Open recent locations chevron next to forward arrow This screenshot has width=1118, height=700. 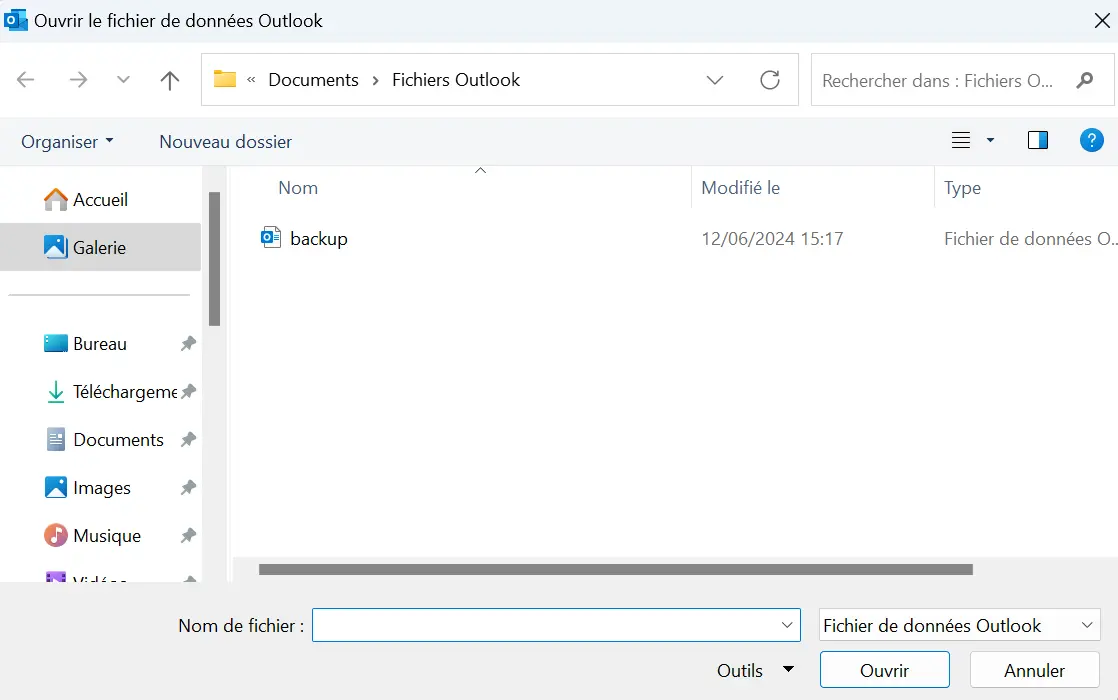[x=123, y=80]
